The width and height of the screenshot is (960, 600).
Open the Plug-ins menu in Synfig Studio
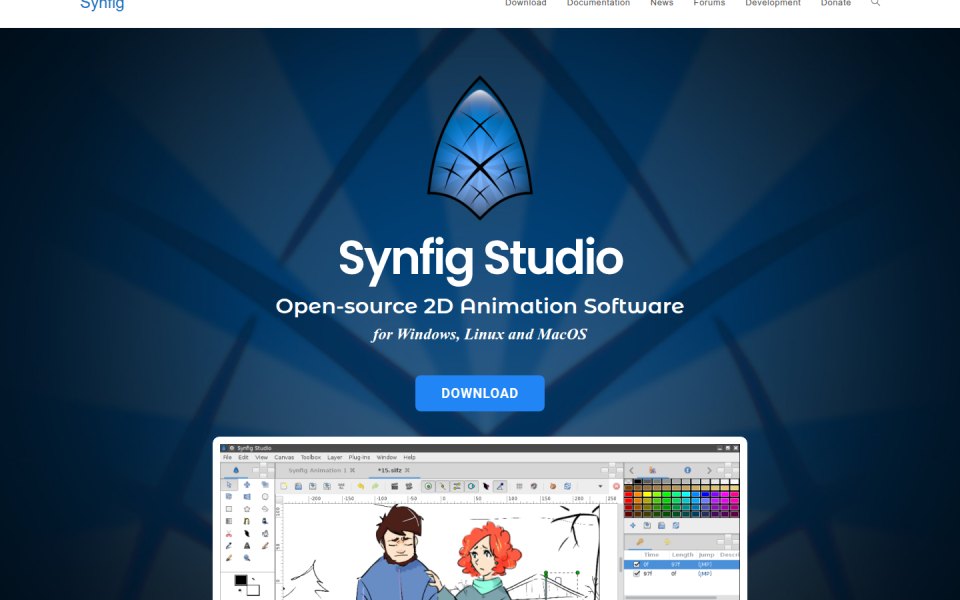point(359,457)
